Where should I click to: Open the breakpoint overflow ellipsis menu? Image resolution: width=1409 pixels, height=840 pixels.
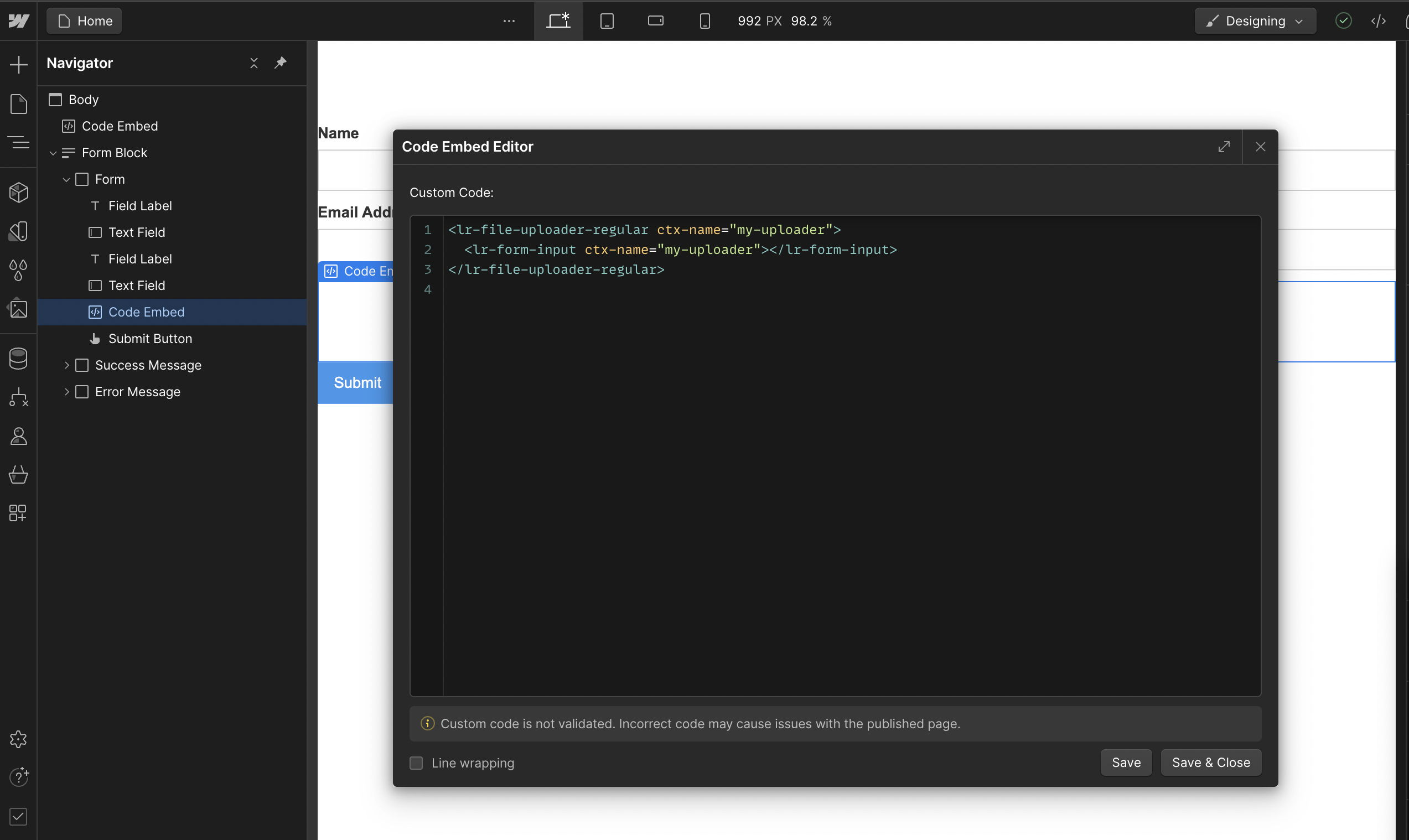[508, 20]
